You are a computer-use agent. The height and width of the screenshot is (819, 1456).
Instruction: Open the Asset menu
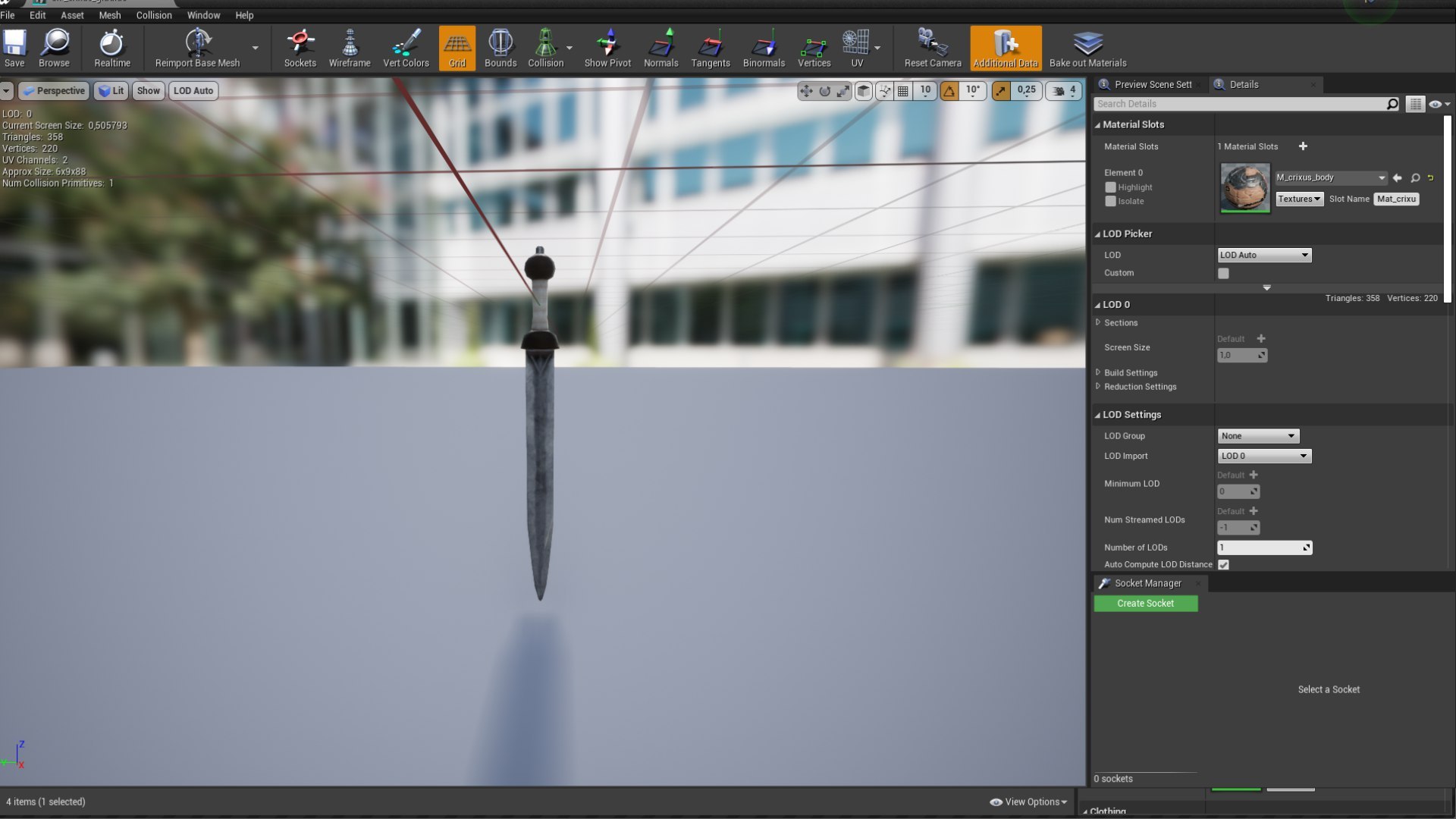pyautogui.click(x=72, y=15)
